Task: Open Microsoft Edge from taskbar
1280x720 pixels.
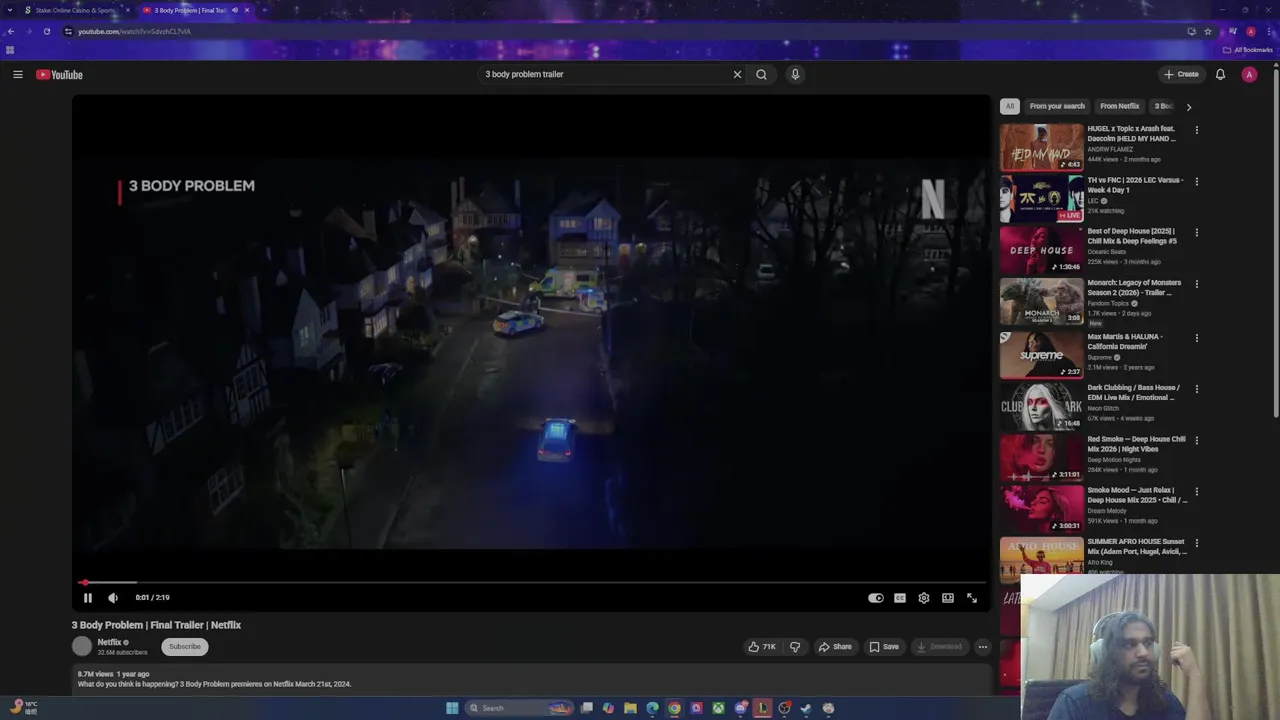Action: [x=652, y=708]
